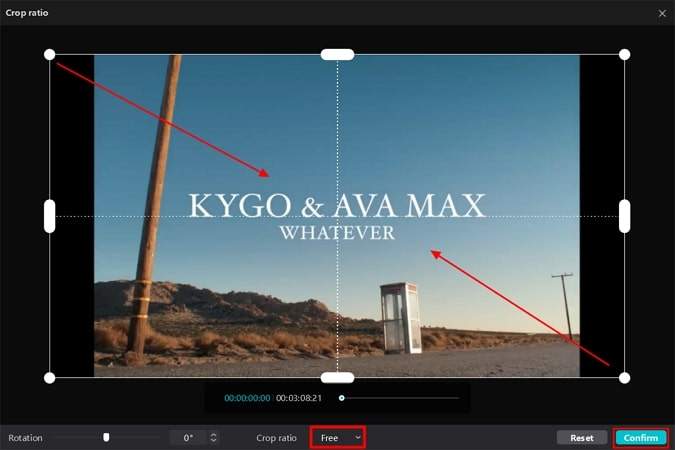Screen dimensions: 675x450
Task: Click the middle of the preview timeline track
Action: pos(400,398)
